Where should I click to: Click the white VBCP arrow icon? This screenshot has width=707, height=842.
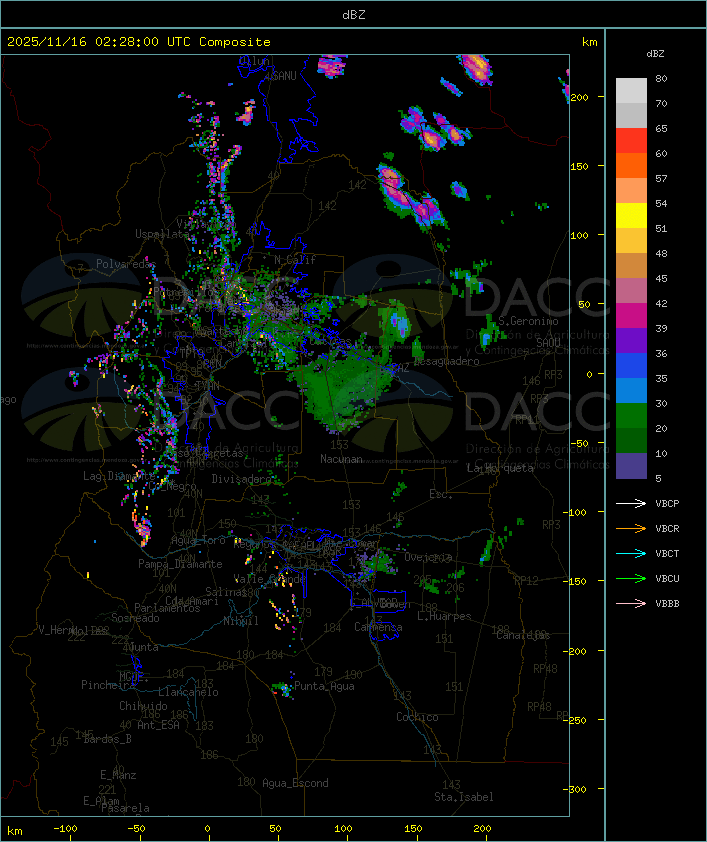[x=631, y=503]
